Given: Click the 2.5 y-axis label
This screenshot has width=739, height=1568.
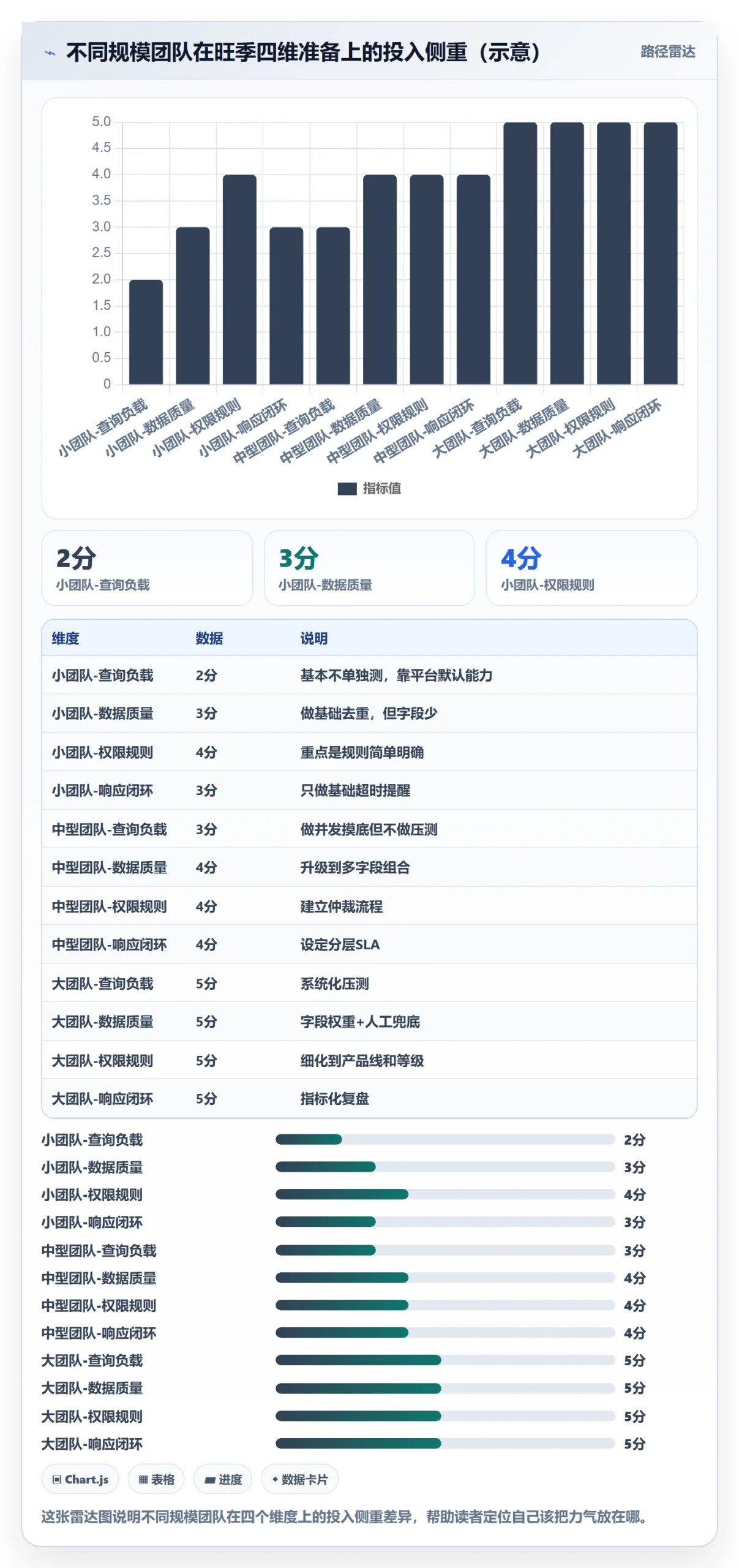Looking at the screenshot, I should pyautogui.click(x=101, y=252).
